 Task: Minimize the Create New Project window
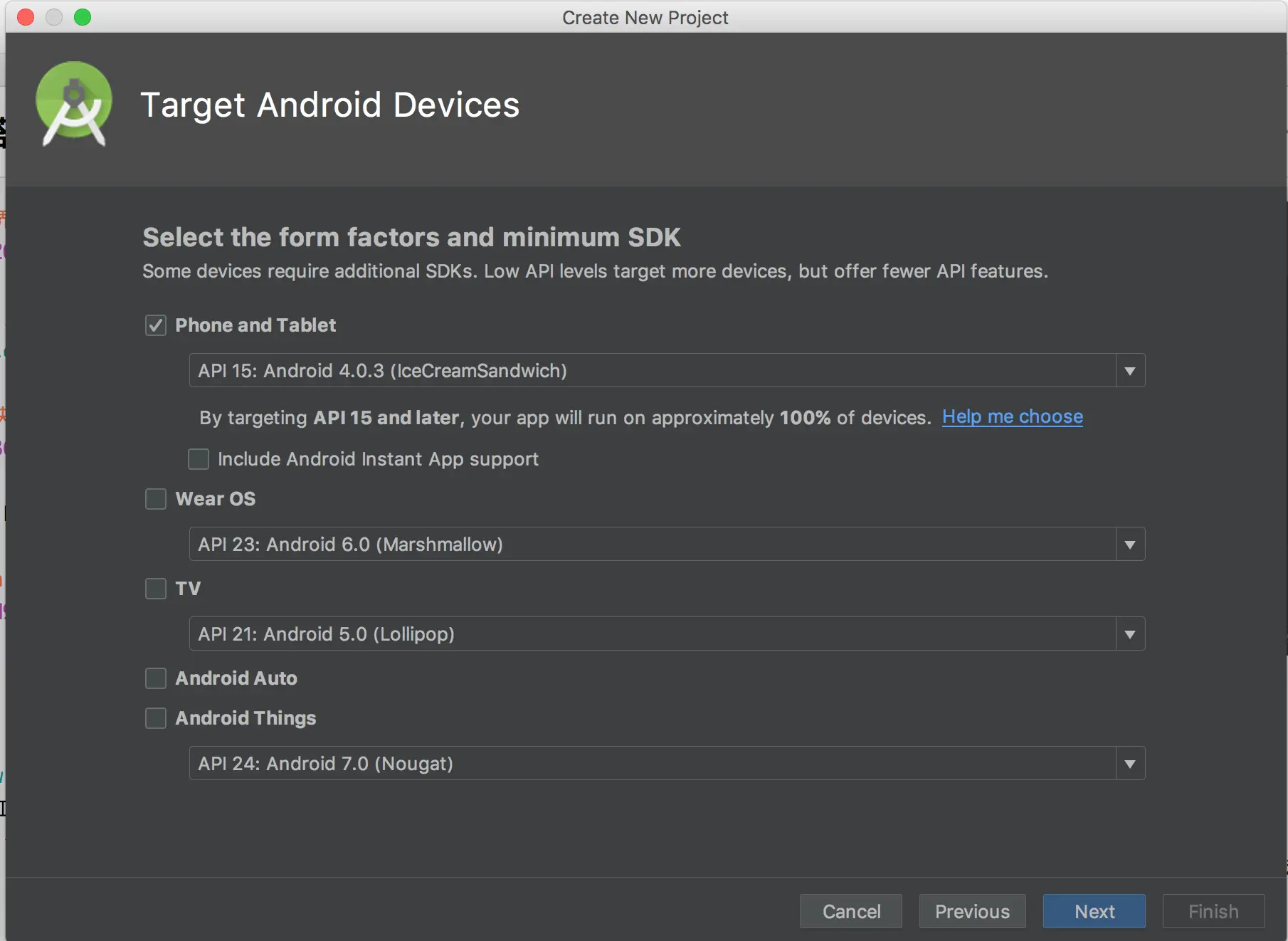pyautogui.click(x=54, y=17)
